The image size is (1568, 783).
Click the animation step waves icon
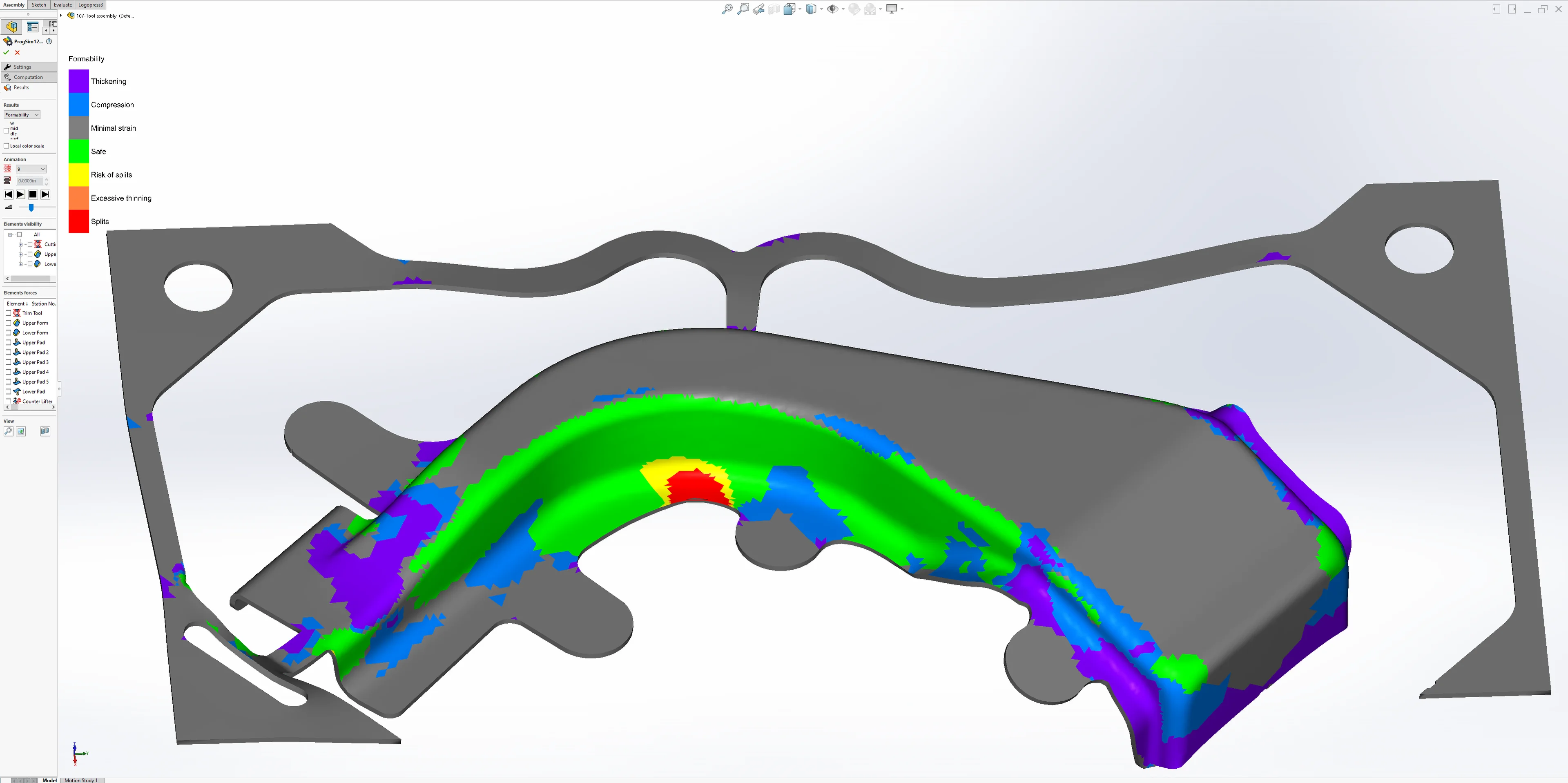point(7,169)
